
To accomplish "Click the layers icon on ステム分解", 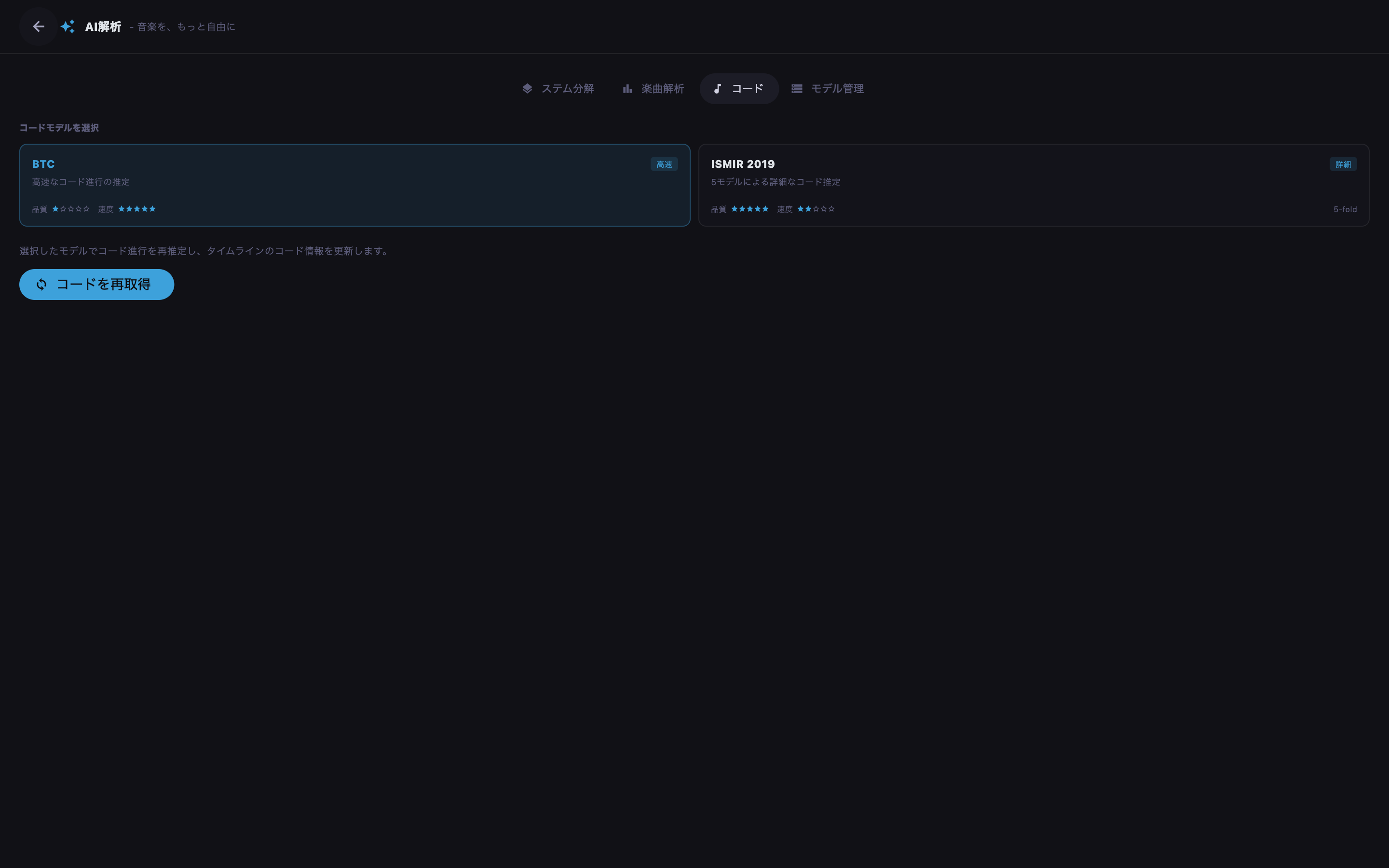I will coord(527,88).
